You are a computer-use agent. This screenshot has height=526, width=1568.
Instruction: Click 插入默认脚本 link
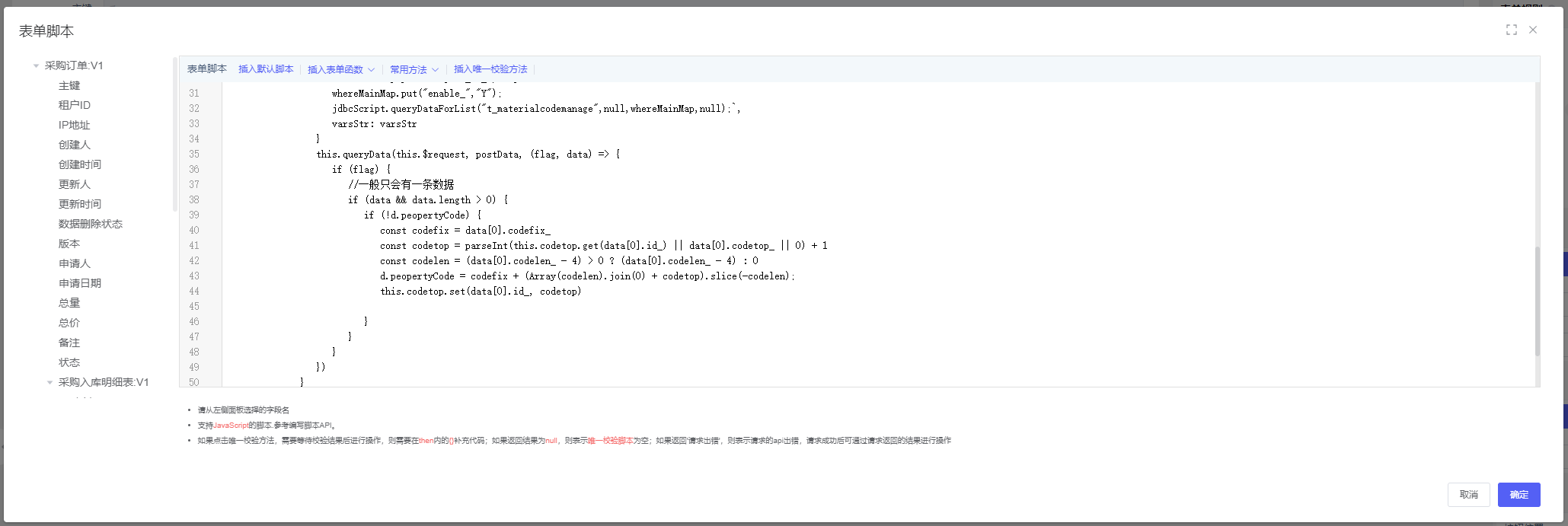[266, 69]
